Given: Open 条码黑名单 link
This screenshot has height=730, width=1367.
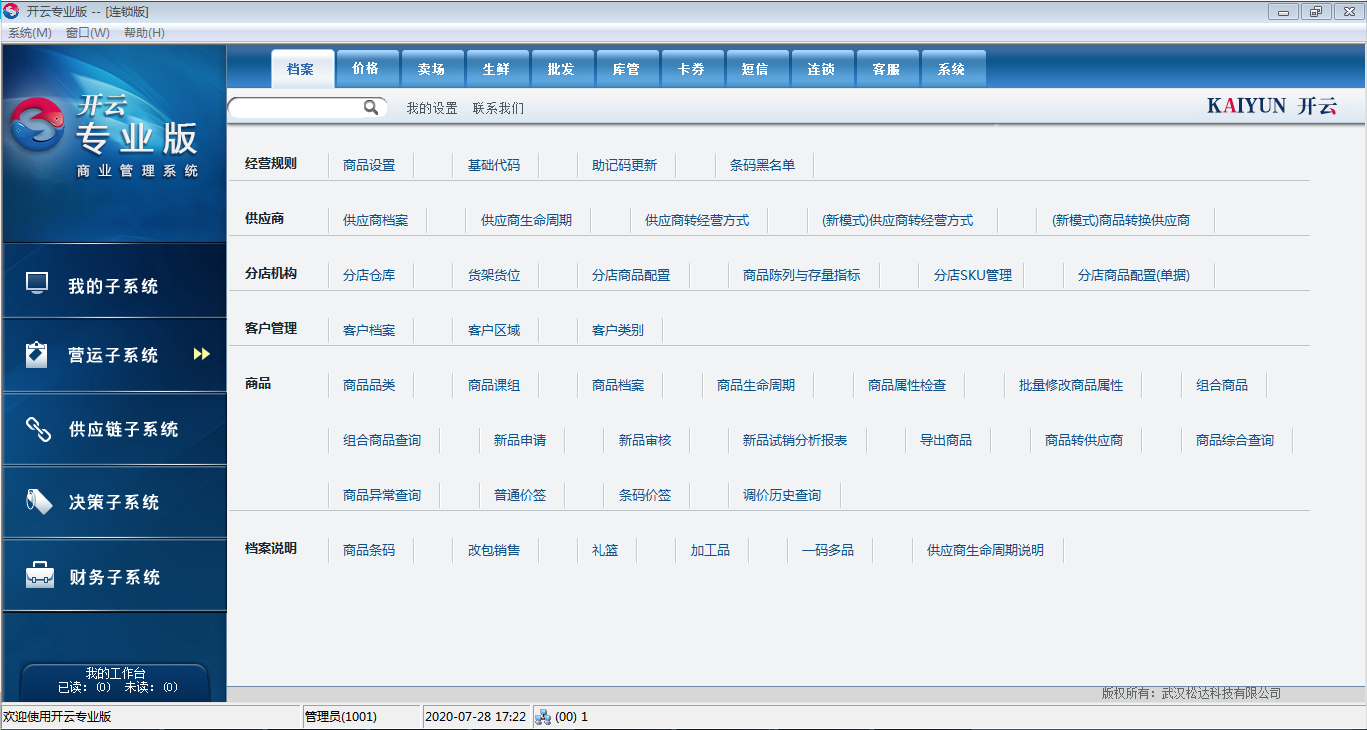Looking at the screenshot, I should click(763, 165).
